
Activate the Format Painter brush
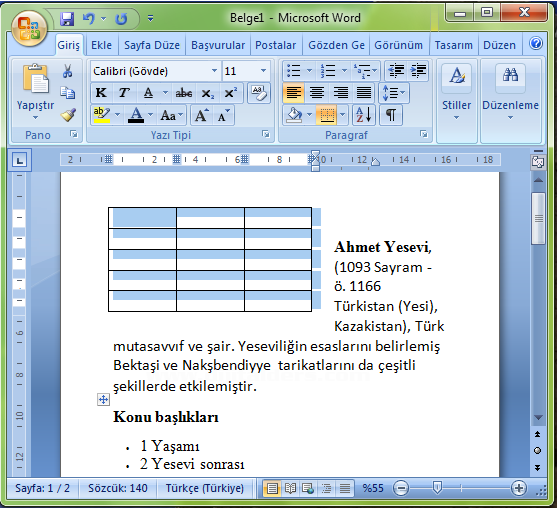pos(67,114)
